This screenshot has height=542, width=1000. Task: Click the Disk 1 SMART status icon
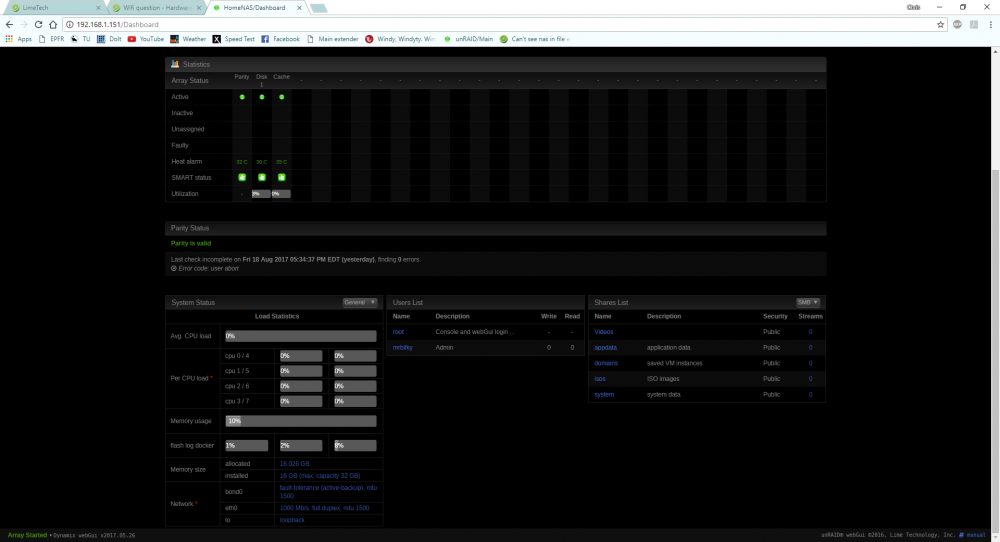261,177
